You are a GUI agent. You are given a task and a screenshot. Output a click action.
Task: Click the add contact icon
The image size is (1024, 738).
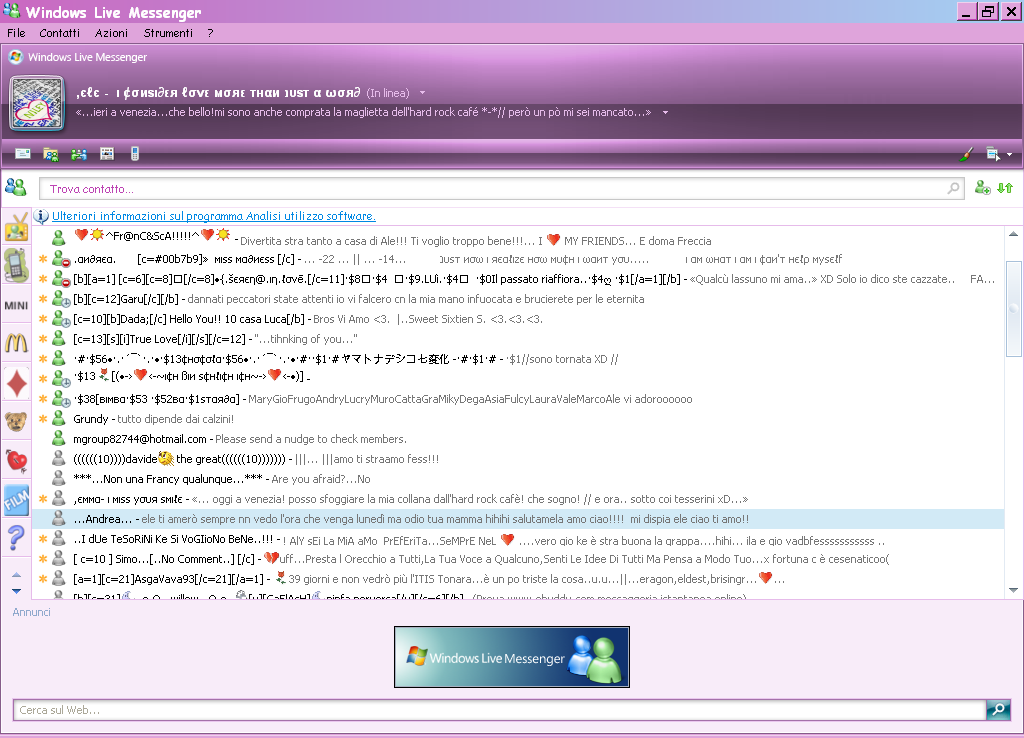click(982, 188)
